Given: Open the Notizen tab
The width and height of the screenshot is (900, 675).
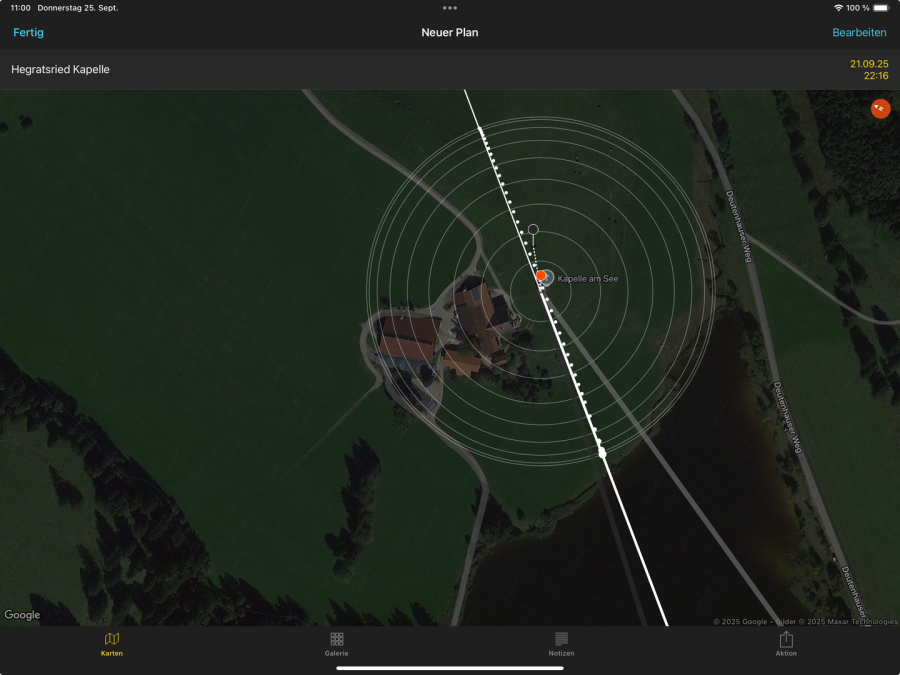Looking at the screenshot, I should click(x=561, y=643).
